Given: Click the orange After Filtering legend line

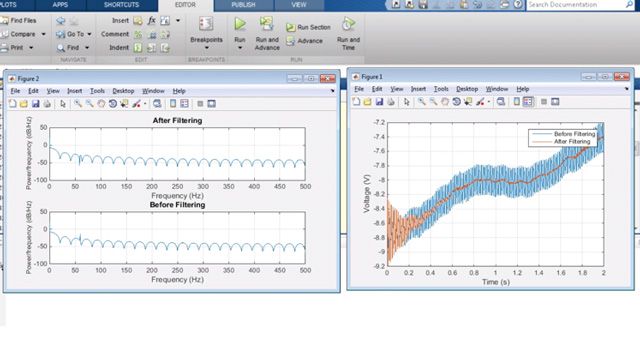Looking at the screenshot, I should coord(541,142).
